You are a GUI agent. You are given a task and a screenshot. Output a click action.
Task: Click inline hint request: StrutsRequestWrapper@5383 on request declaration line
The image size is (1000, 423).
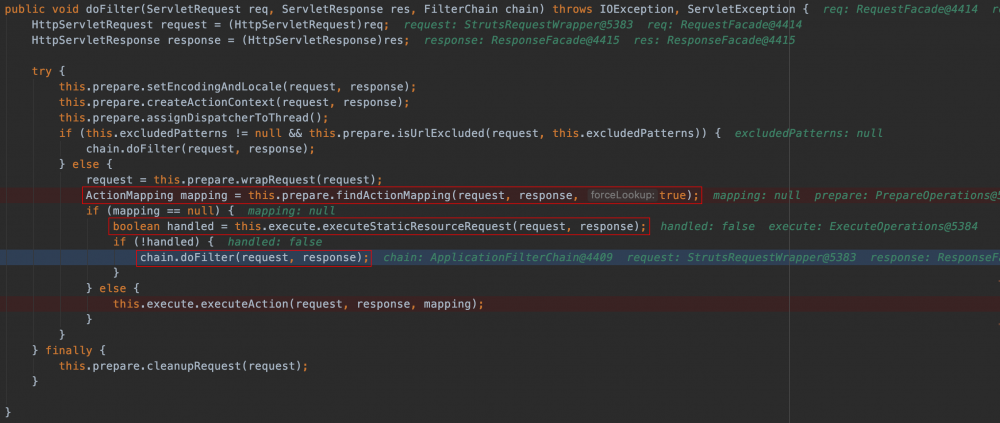[519, 25]
